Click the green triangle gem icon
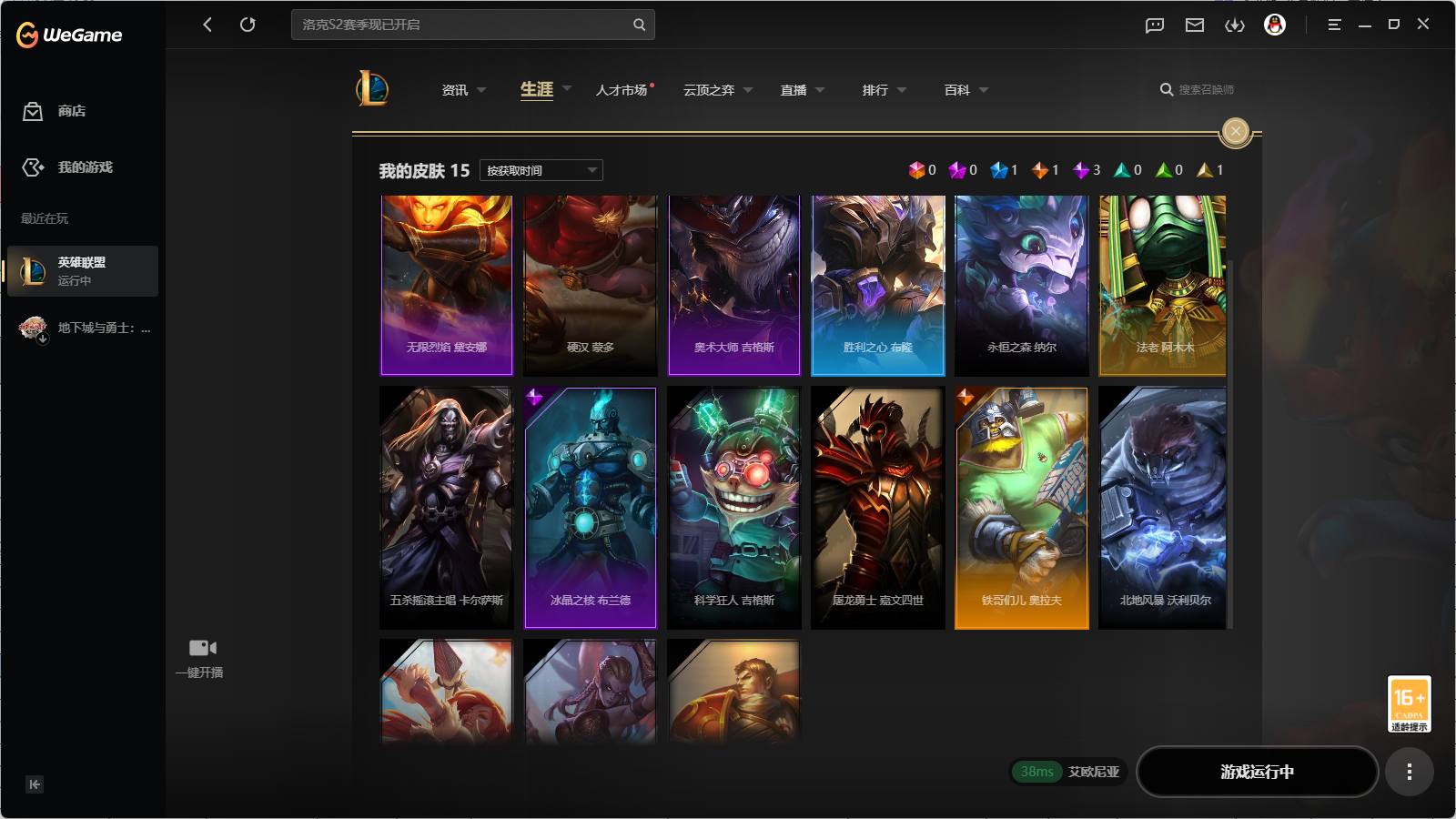 click(1163, 170)
